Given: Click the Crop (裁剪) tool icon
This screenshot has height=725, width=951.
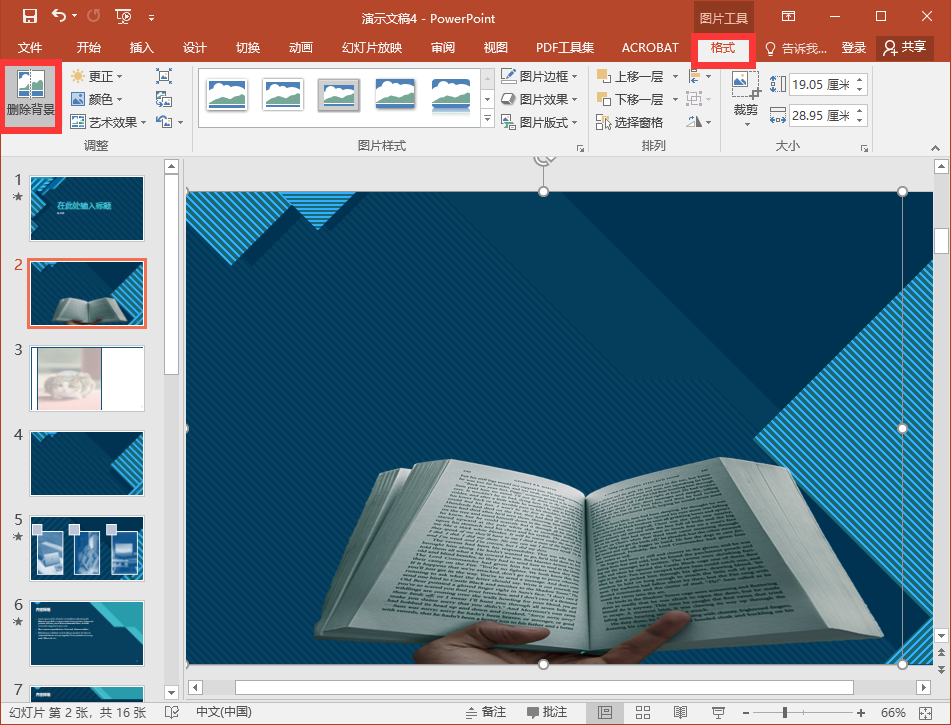Looking at the screenshot, I should point(745,86).
